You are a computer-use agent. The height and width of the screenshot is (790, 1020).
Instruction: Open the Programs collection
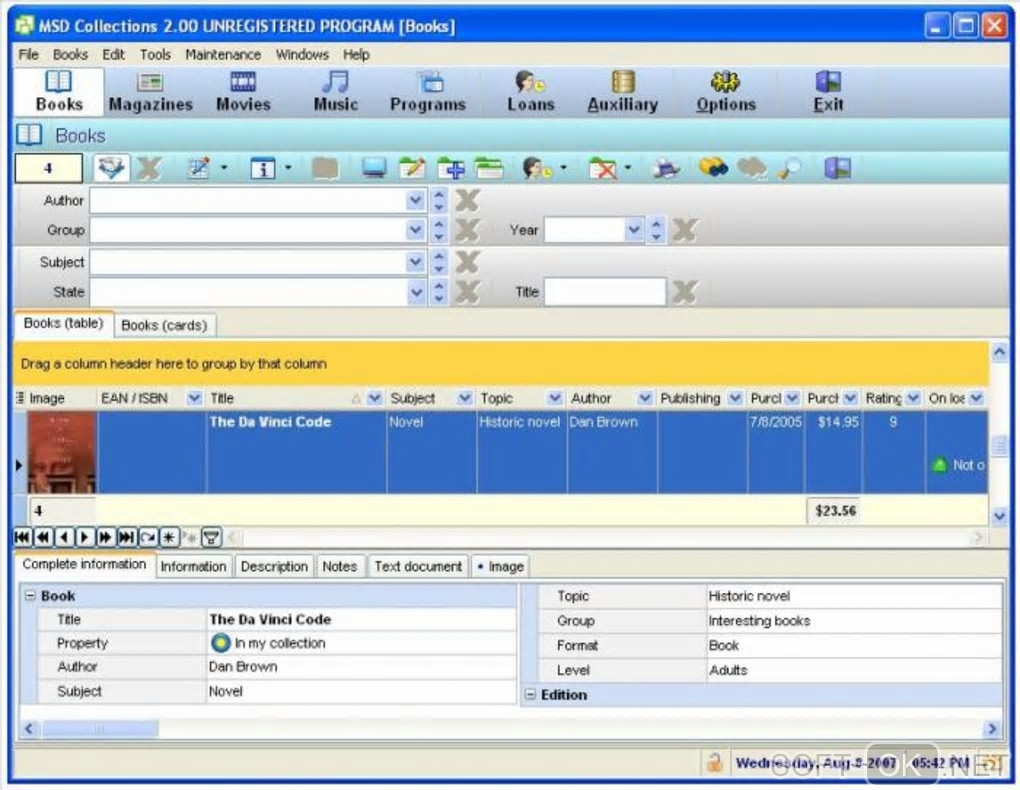click(x=427, y=92)
